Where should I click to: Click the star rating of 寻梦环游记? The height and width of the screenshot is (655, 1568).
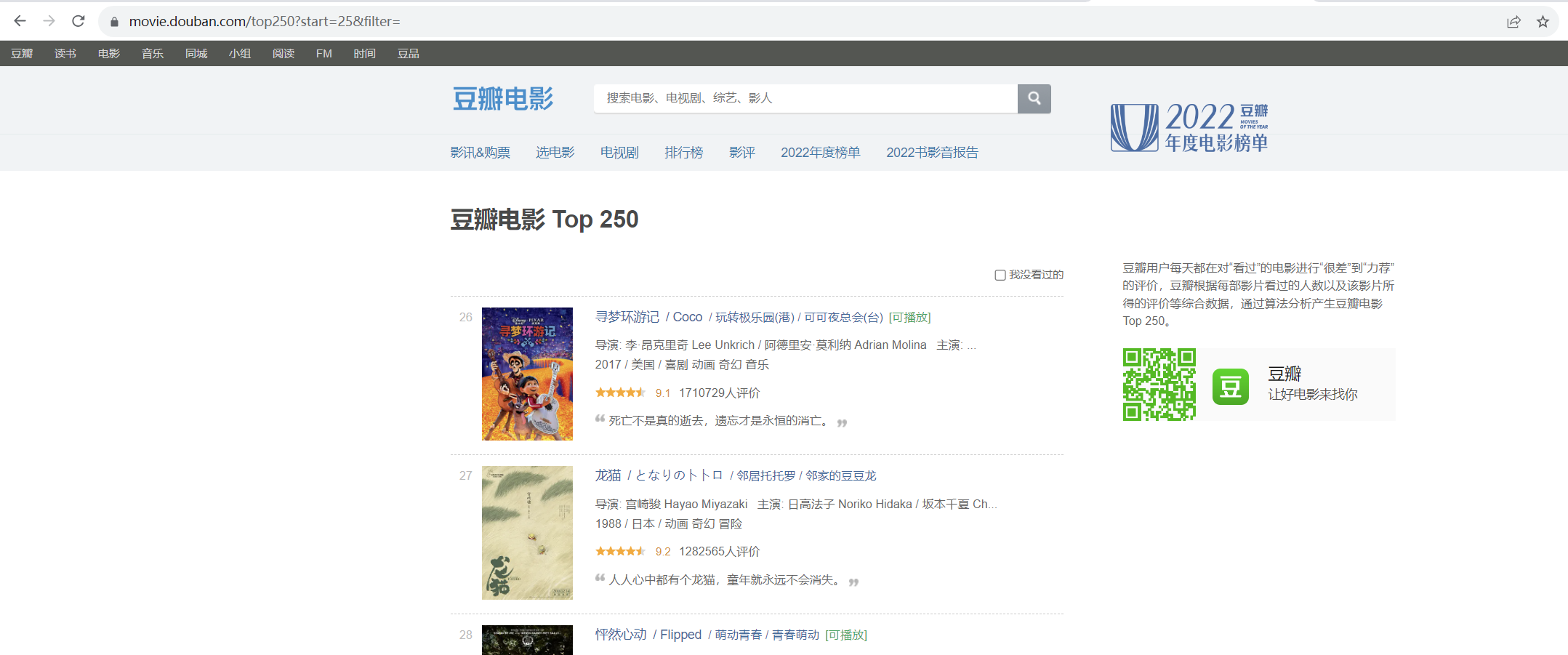(x=620, y=393)
